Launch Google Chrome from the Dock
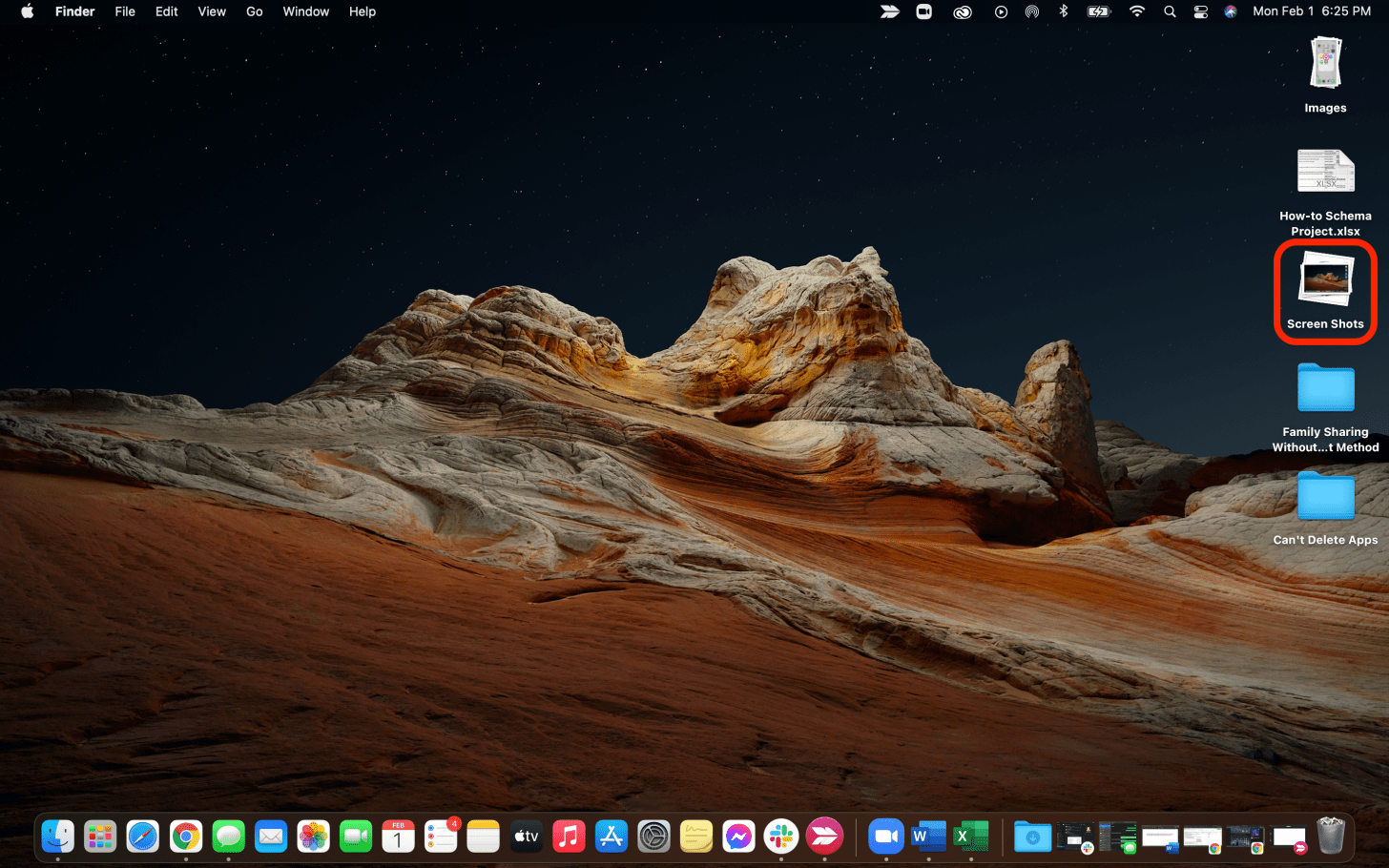This screenshot has height=868, width=1389. pos(186,837)
